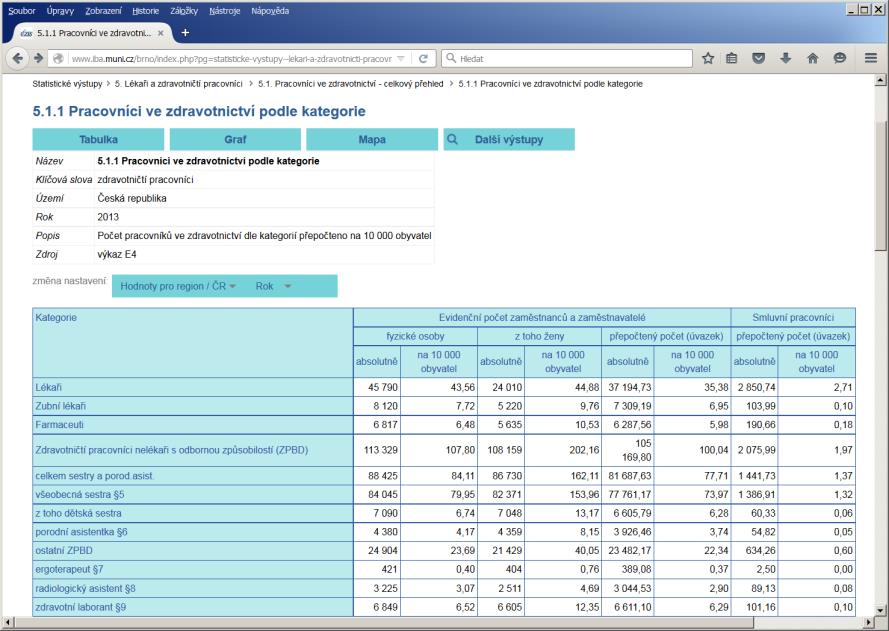Viewport: 889px width, 631px height.
Task: Click the fyzické osoby column header
Action: [x=415, y=336]
